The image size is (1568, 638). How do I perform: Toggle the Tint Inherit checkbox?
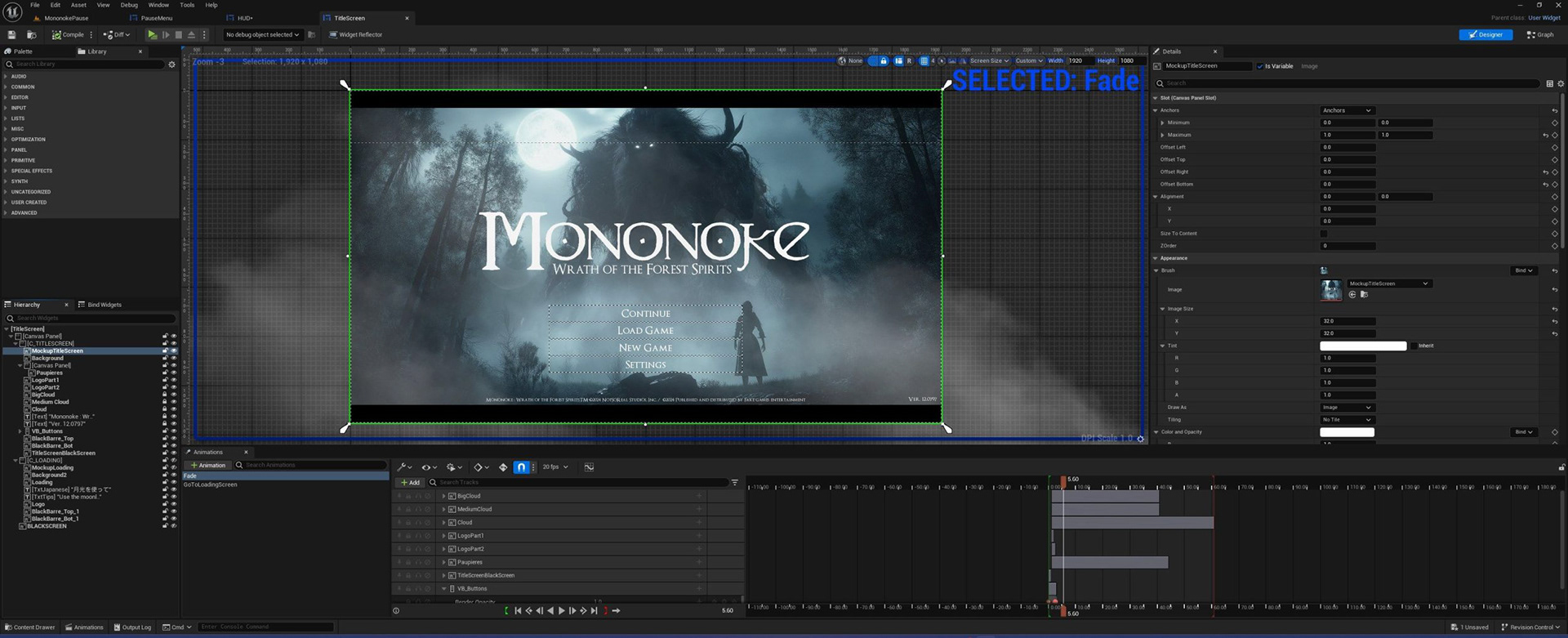[1414, 346]
